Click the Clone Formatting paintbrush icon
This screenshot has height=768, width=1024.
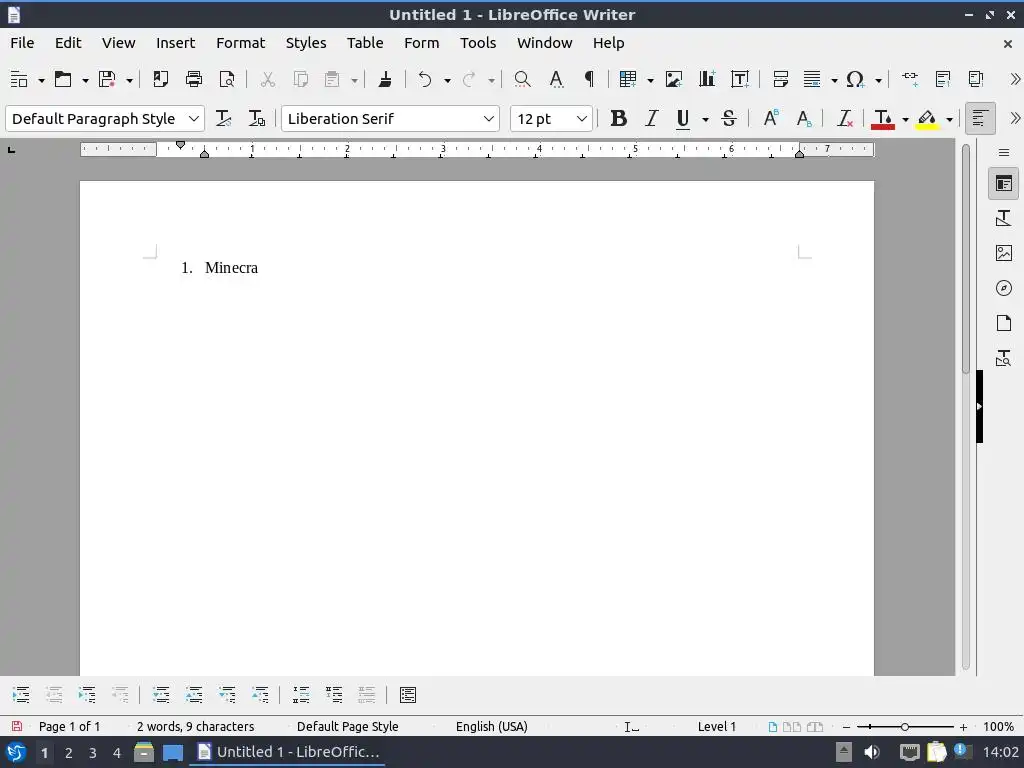pos(385,79)
